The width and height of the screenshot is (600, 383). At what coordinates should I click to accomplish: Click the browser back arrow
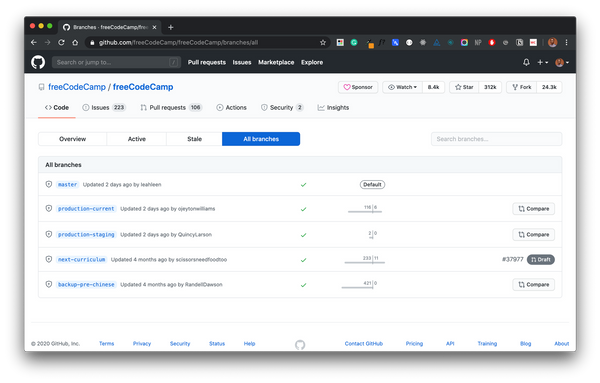click(x=34, y=42)
